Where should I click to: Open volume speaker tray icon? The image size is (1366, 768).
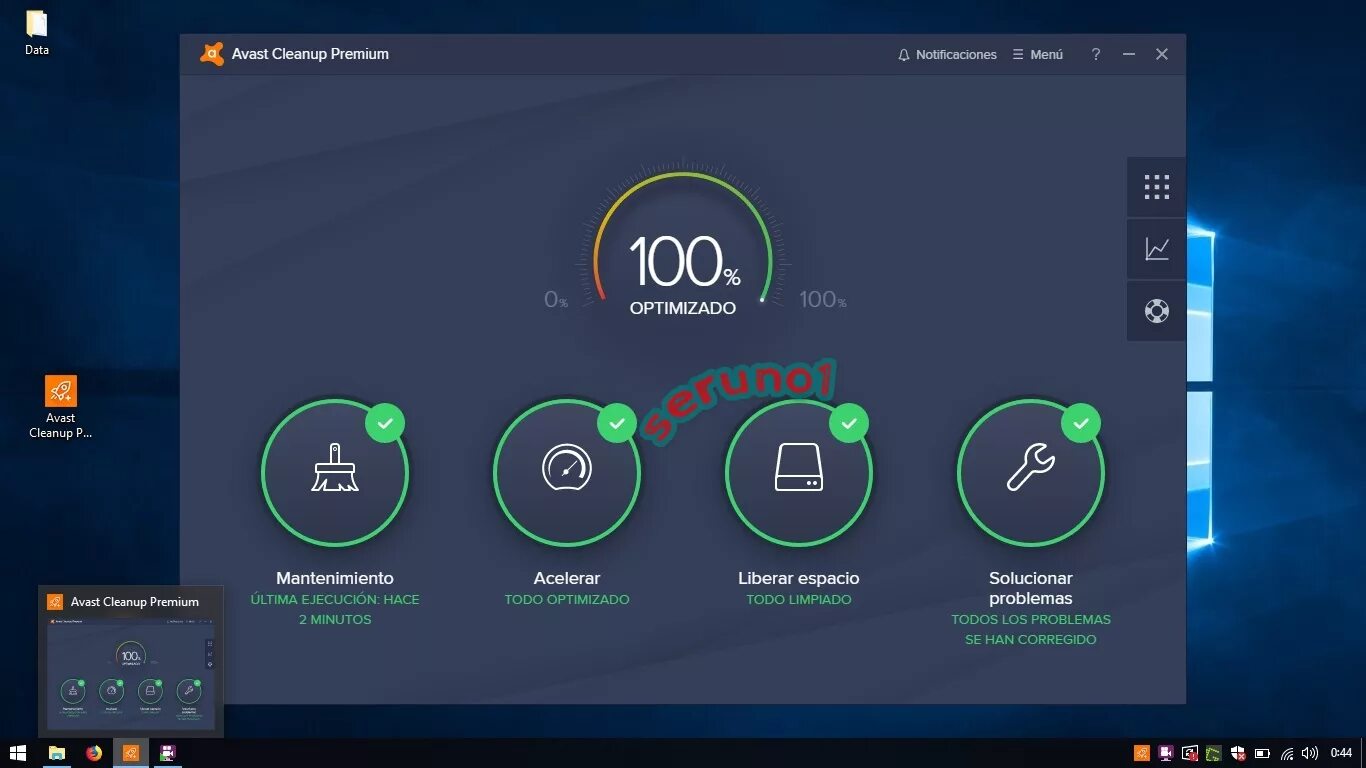tap(1310, 753)
